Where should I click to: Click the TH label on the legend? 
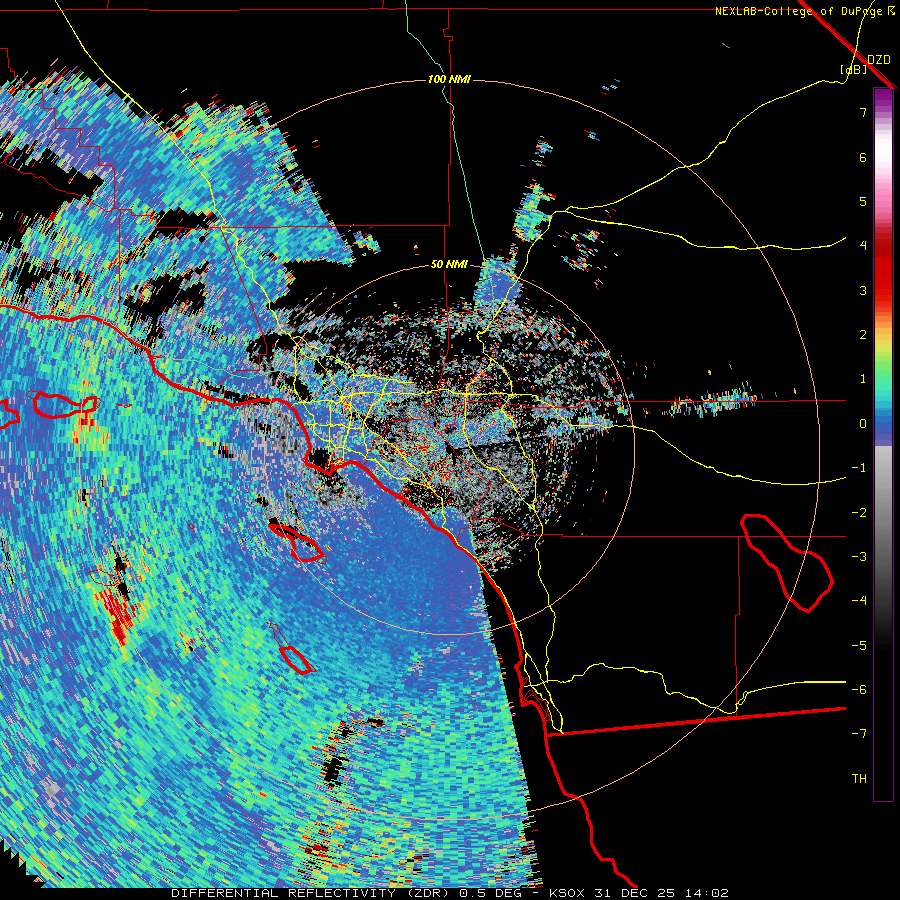[859, 779]
